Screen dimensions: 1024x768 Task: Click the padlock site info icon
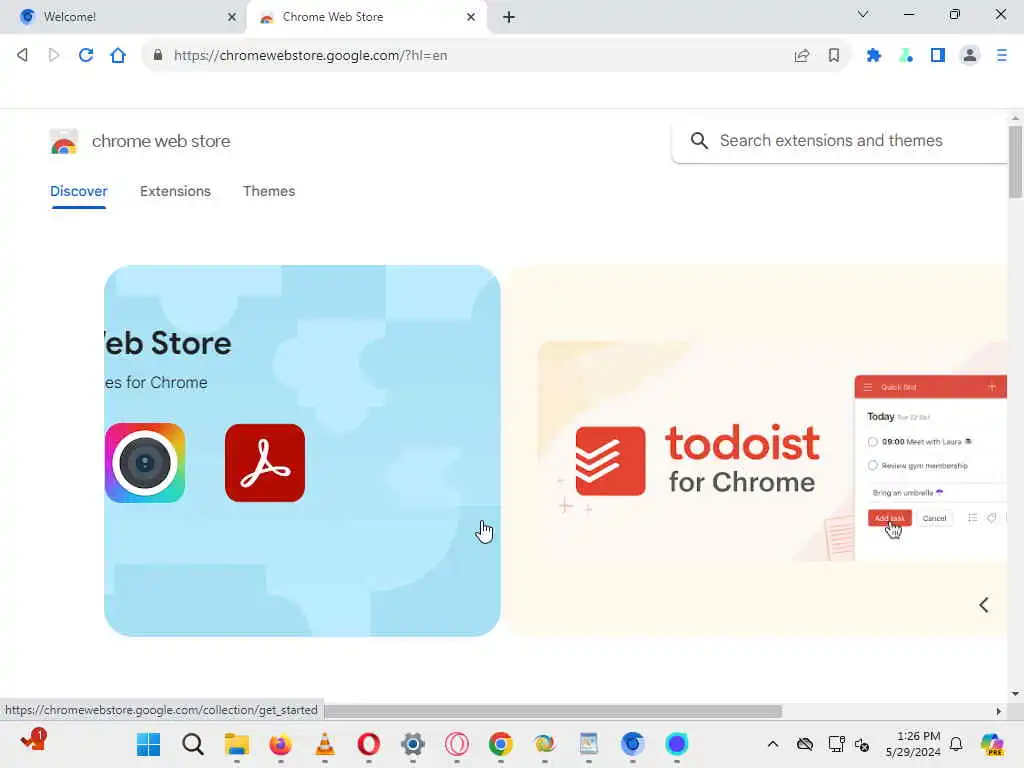(157, 56)
